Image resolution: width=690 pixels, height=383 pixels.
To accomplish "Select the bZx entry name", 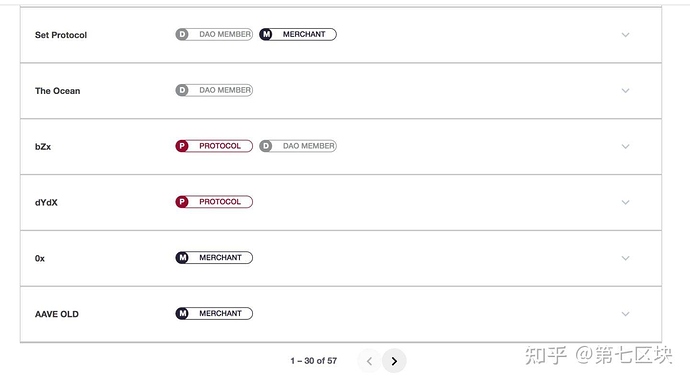I will [x=43, y=147].
